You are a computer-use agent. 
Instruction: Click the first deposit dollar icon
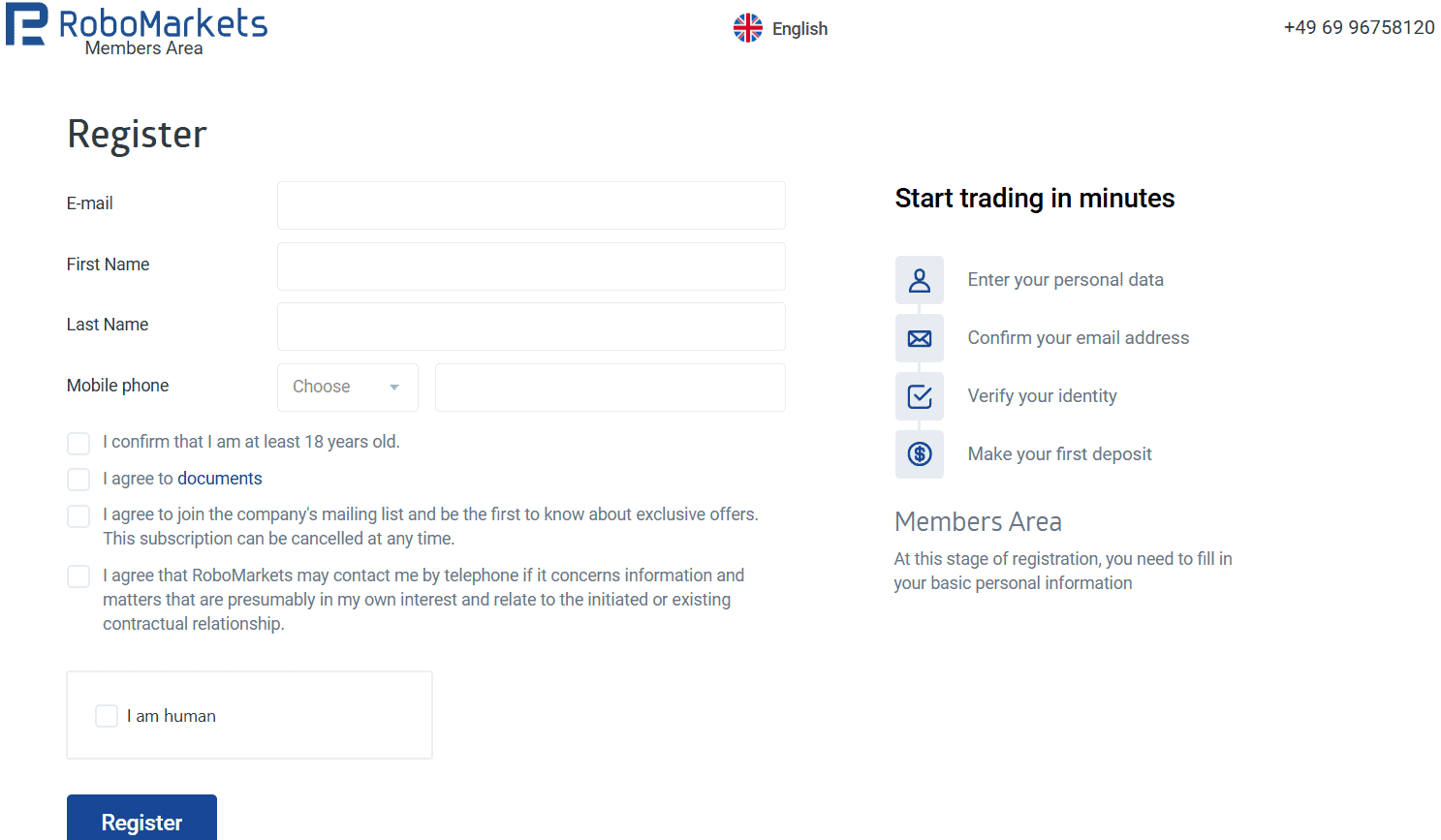[919, 453]
